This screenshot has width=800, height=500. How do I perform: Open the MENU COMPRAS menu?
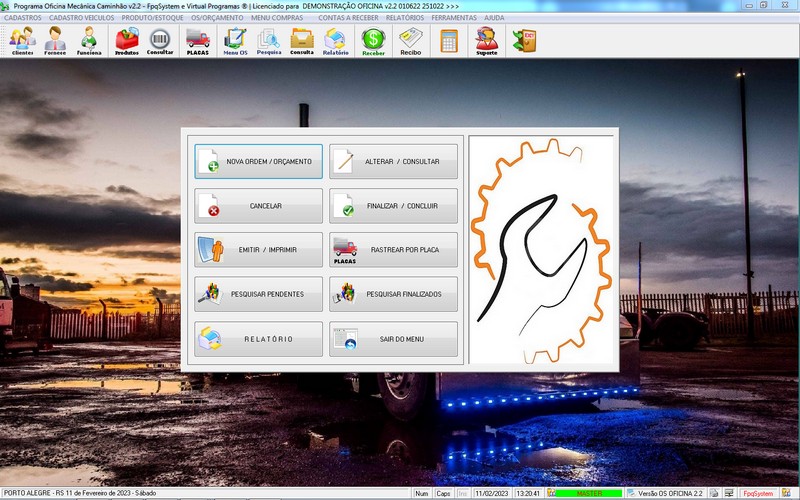[x=277, y=18]
